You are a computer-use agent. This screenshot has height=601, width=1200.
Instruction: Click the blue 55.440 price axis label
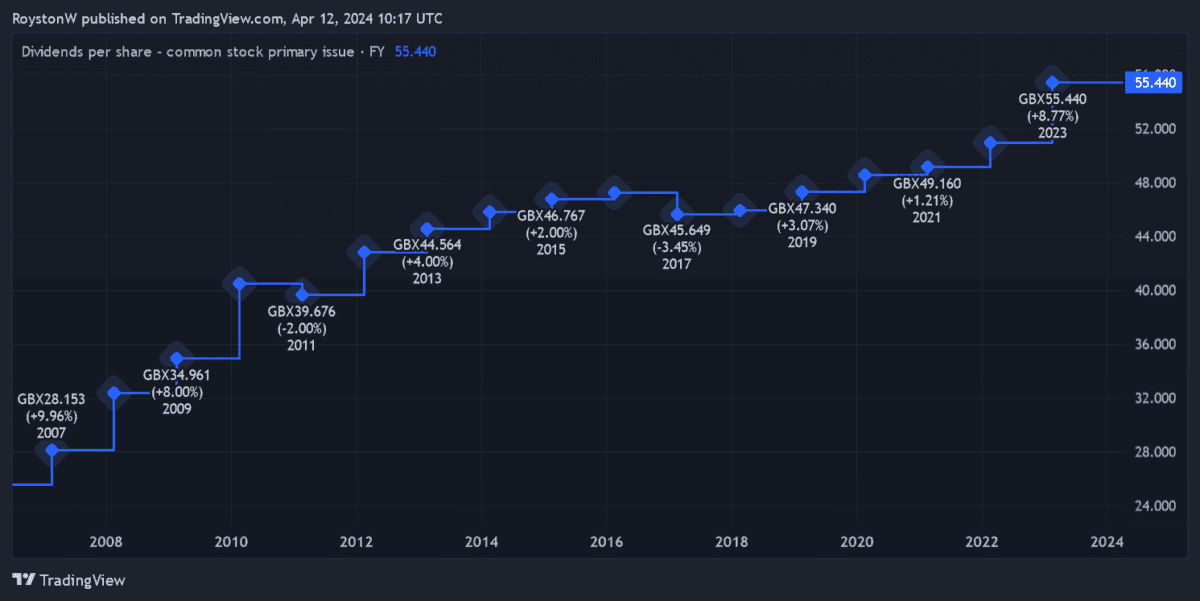click(1153, 83)
